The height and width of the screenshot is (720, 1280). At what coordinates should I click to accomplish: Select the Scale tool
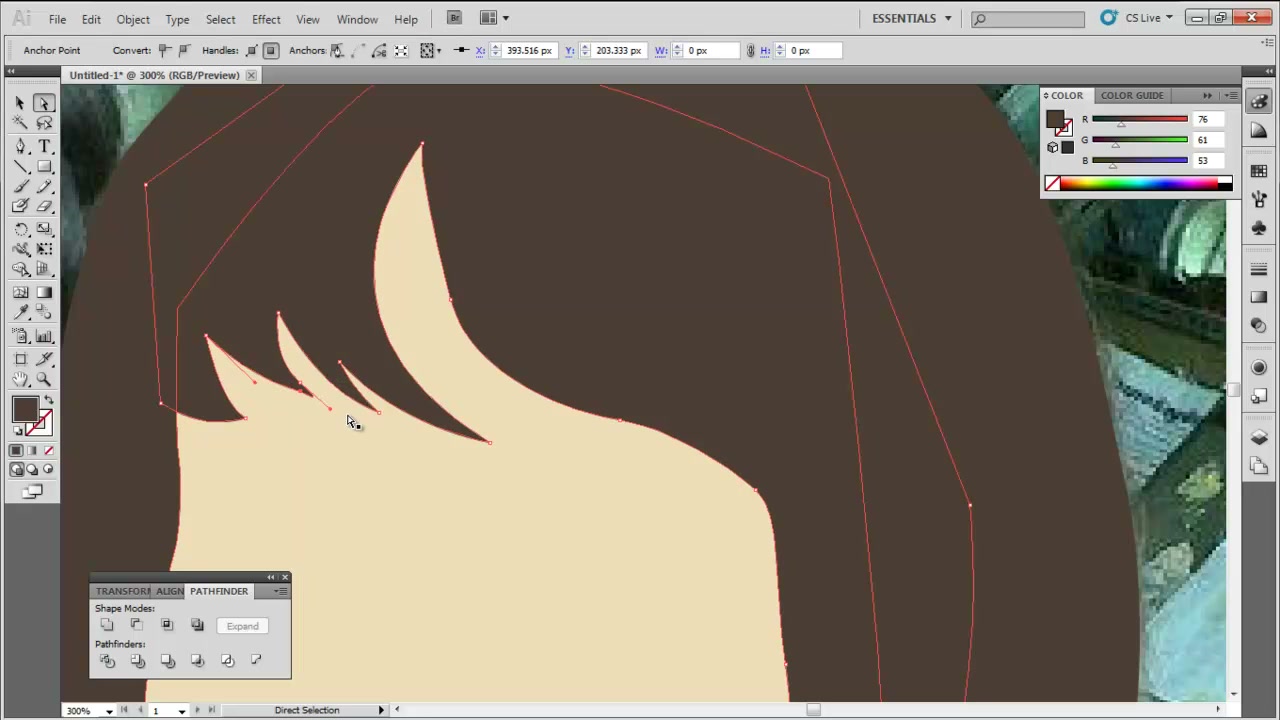(x=44, y=229)
